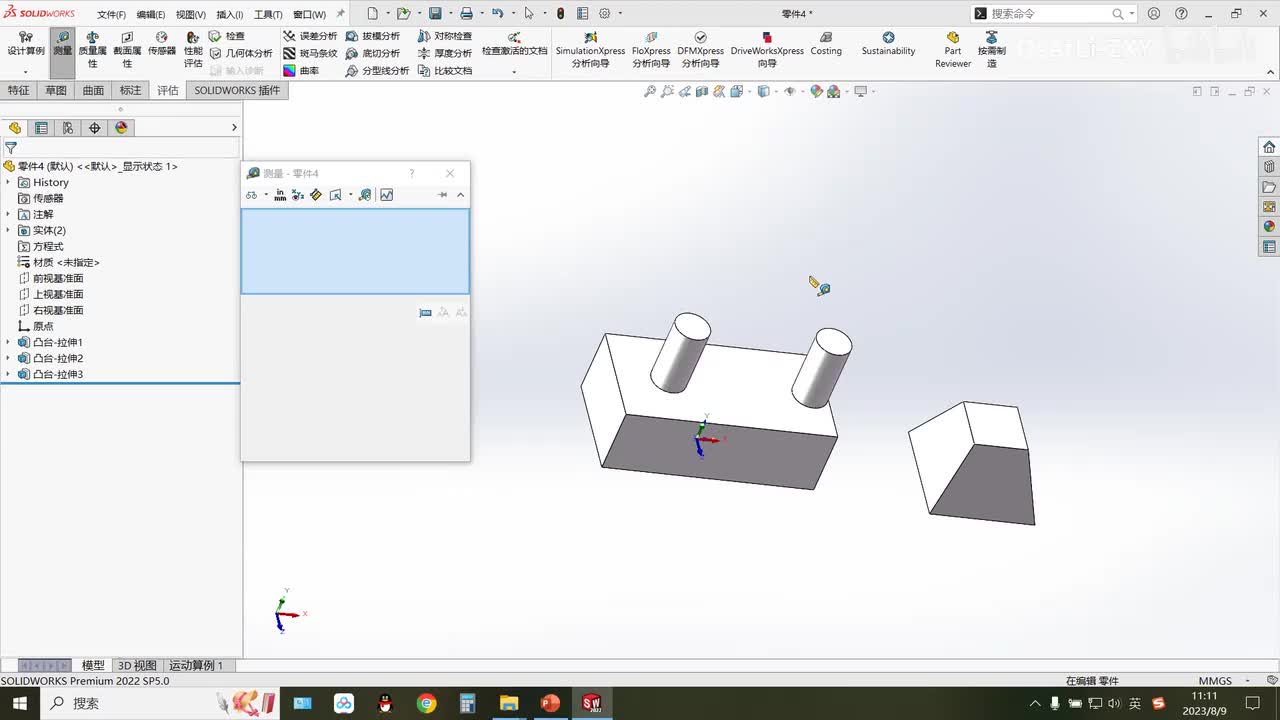The image size is (1280, 720).
Task: Open the 运动算例 1 motion study tab
Action: pos(196,665)
